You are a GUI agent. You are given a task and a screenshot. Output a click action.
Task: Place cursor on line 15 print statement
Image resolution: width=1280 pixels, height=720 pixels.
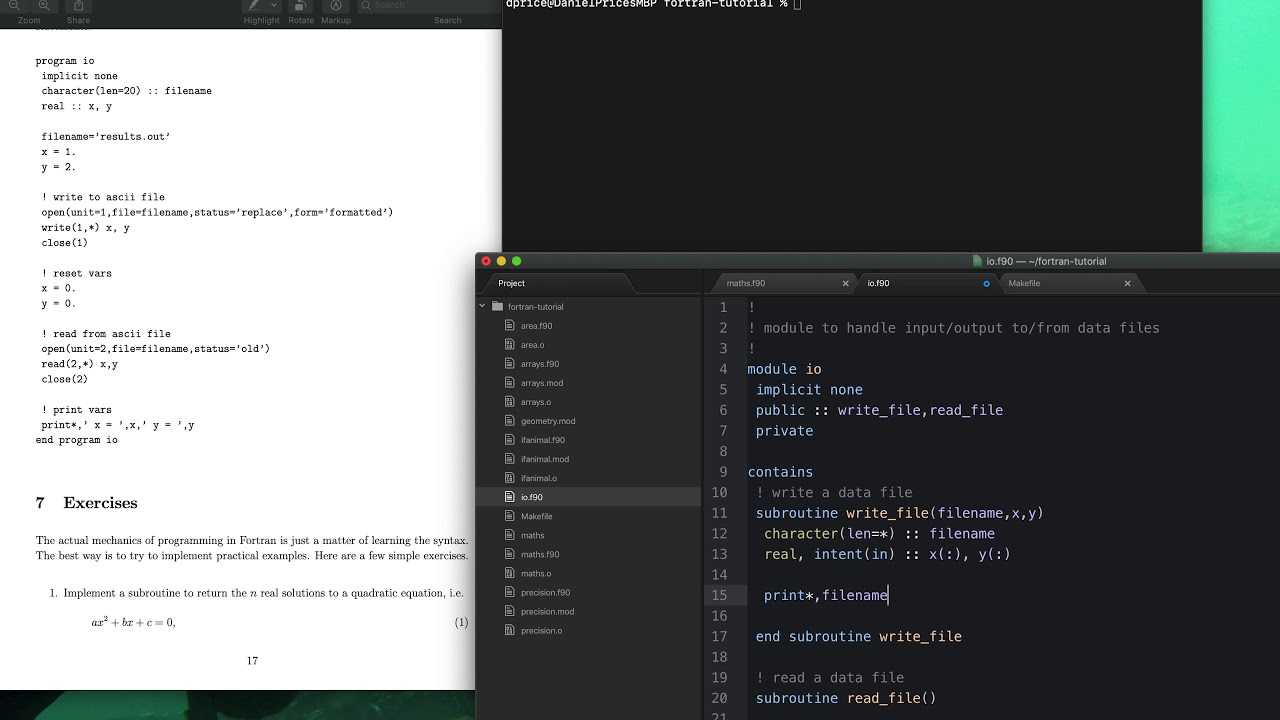pyautogui.click(x=826, y=595)
